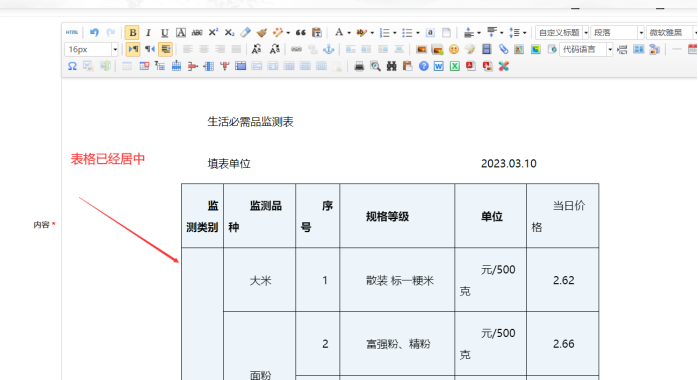Insert special character with the Omega icon
Image resolution: width=698 pixels, height=380 pixels.
(72, 66)
